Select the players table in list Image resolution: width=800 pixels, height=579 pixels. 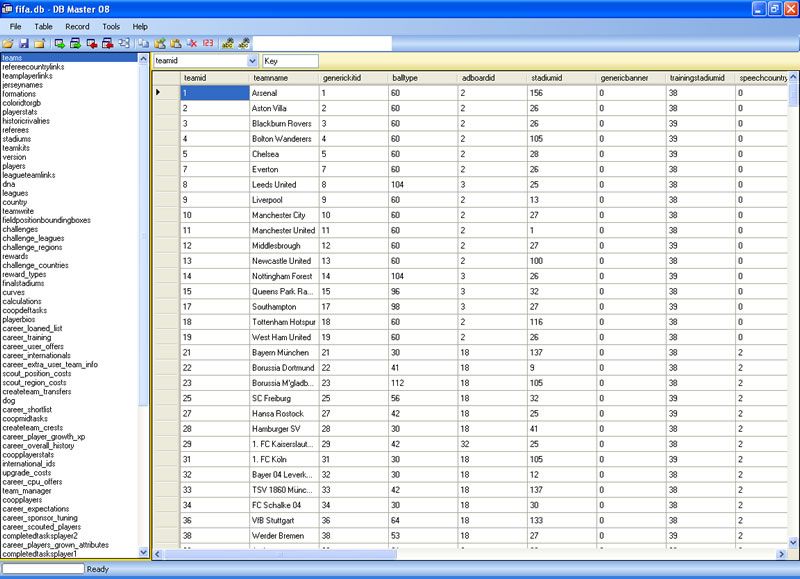tap(14, 166)
